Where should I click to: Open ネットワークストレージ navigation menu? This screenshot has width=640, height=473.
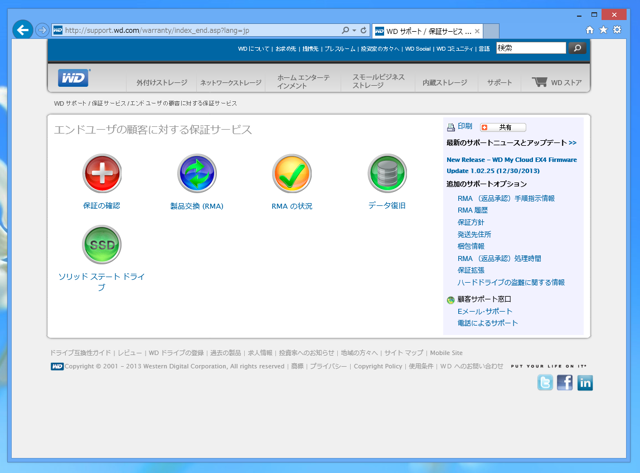pyautogui.click(x=231, y=82)
